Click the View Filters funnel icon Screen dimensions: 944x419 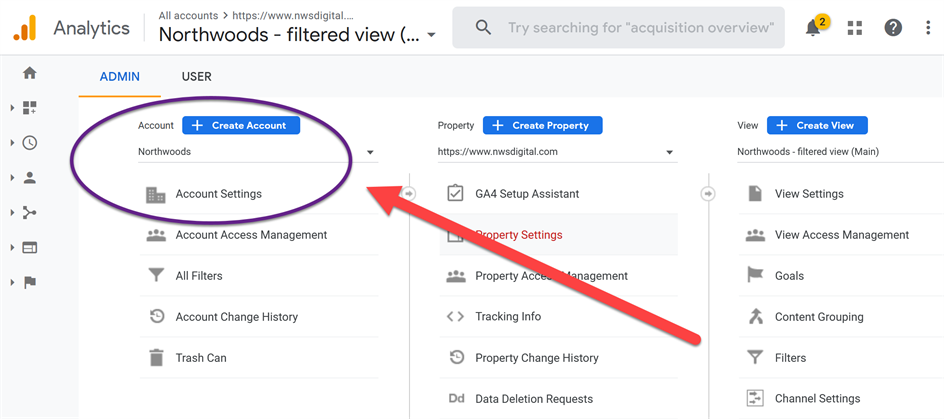coord(755,358)
